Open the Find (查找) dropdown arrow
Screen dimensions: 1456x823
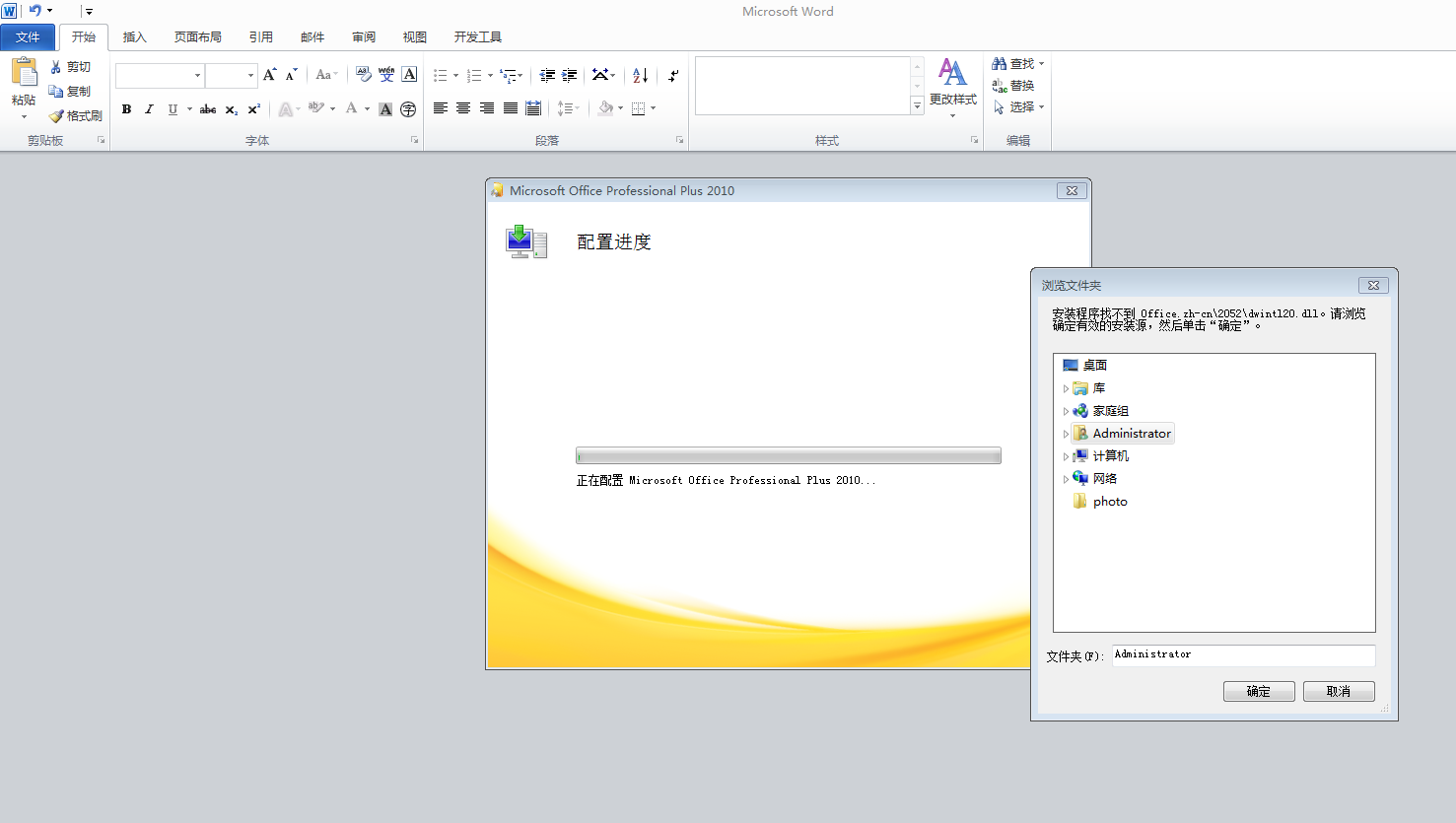[1042, 64]
